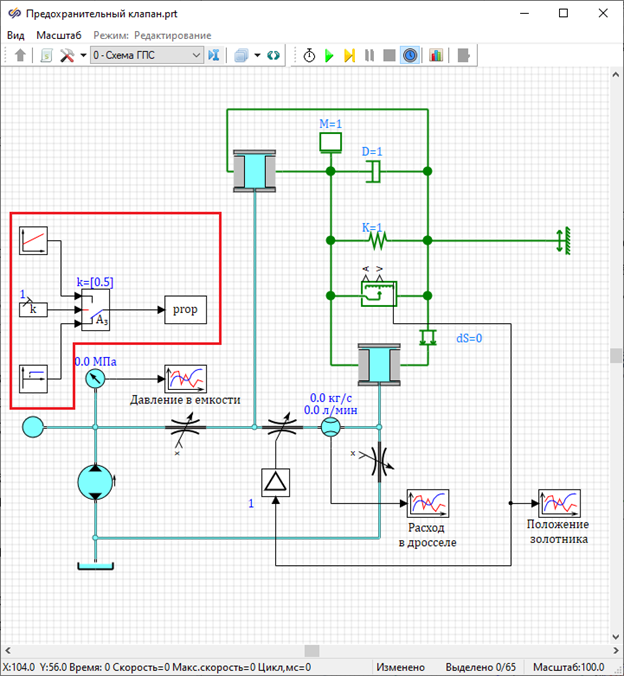Click the yellow step-forward simulation icon

click(x=349, y=56)
